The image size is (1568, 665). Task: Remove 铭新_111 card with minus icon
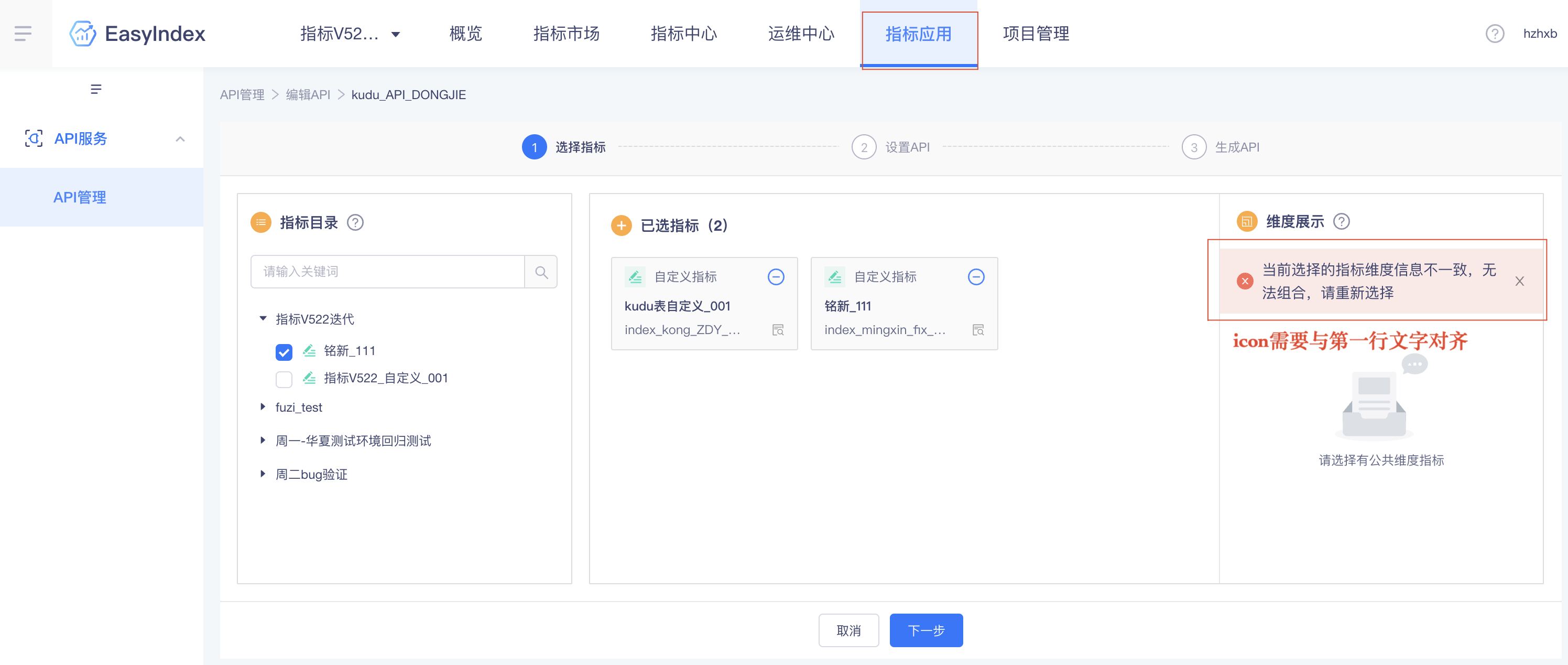point(976,277)
